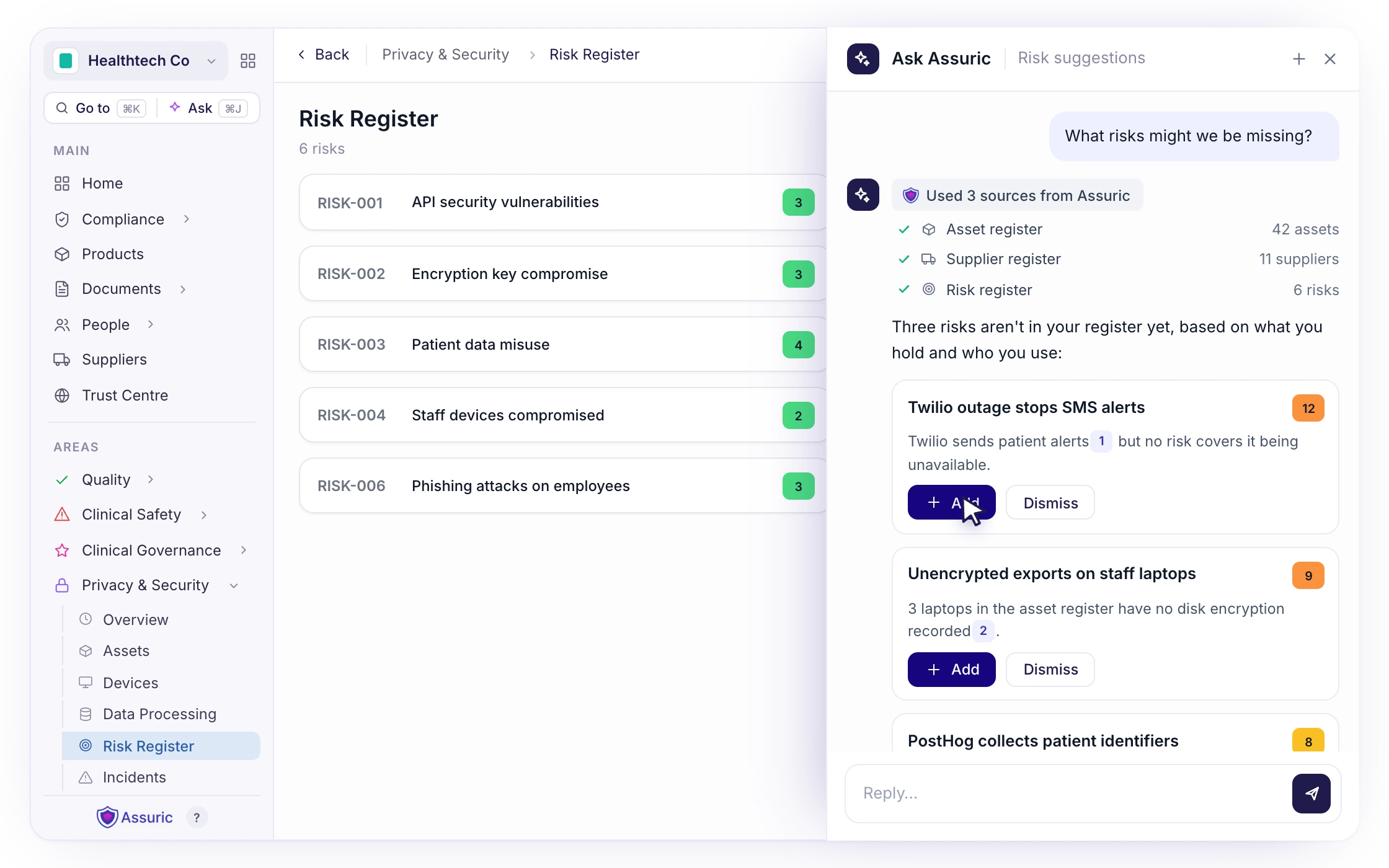Image resolution: width=1389 pixels, height=868 pixels.
Task: Click the green score 4 on RISK-003
Action: click(799, 345)
